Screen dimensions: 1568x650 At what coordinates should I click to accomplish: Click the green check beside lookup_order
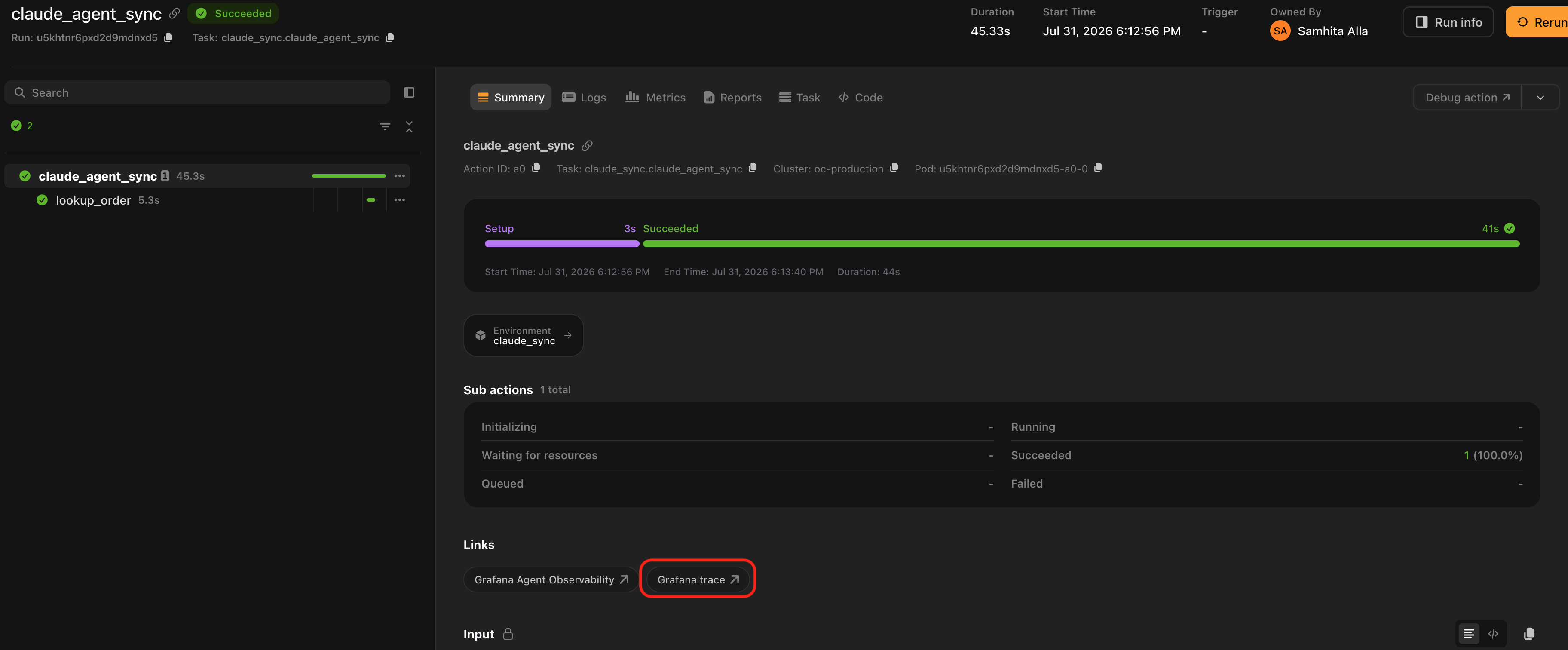point(42,200)
